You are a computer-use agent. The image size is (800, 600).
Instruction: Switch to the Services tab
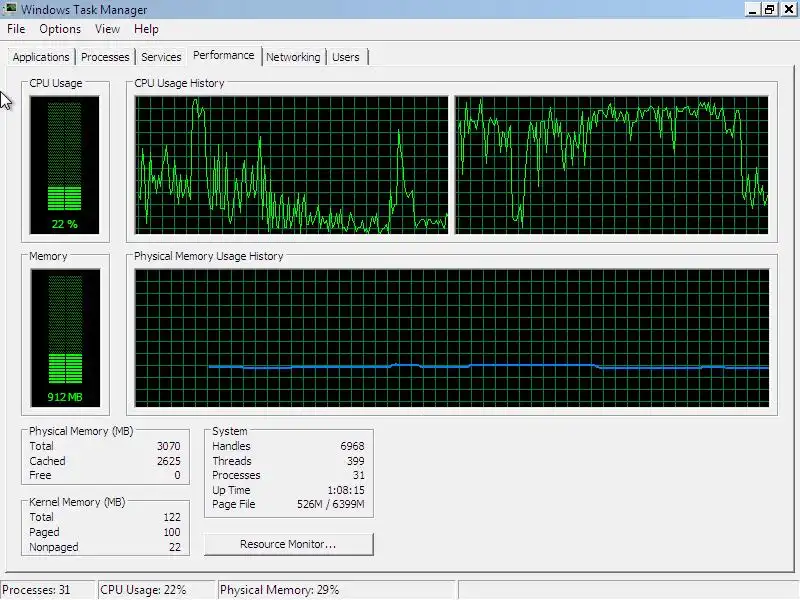click(161, 57)
